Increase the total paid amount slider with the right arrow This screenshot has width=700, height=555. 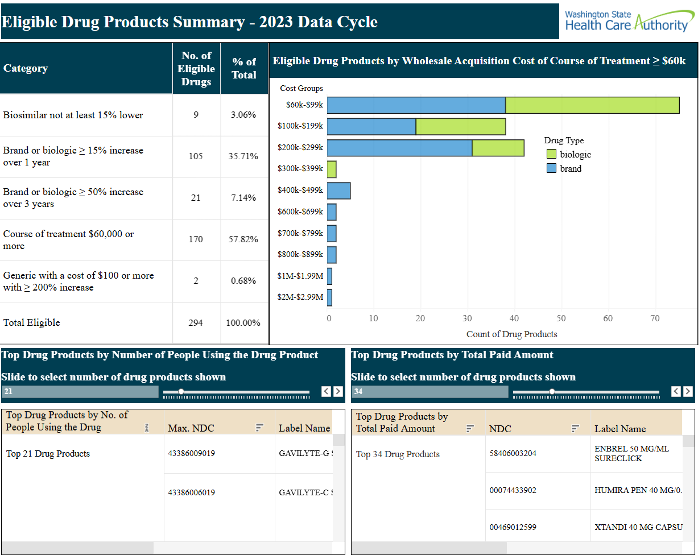688,392
